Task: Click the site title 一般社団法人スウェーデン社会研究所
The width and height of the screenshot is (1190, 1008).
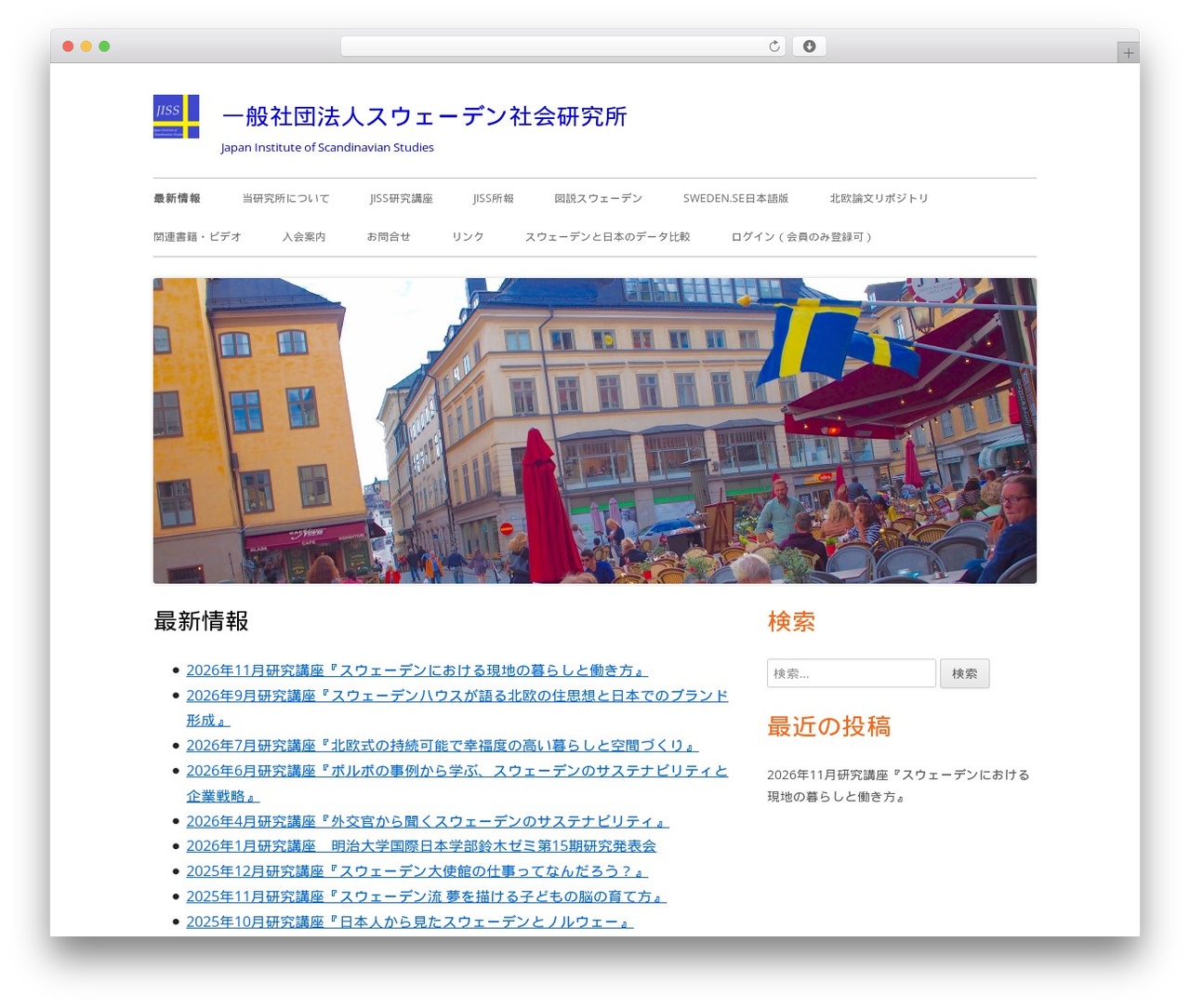Action: click(x=424, y=116)
